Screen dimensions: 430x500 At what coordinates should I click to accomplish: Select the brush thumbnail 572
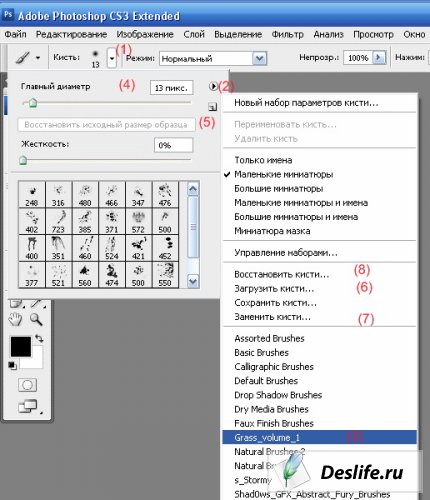138,221
